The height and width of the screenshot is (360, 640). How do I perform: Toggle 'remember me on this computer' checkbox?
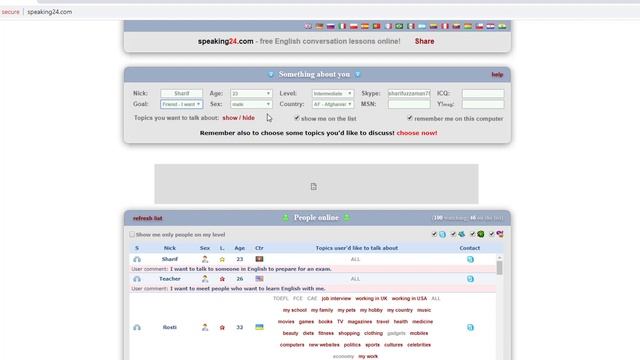tap(410, 118)
